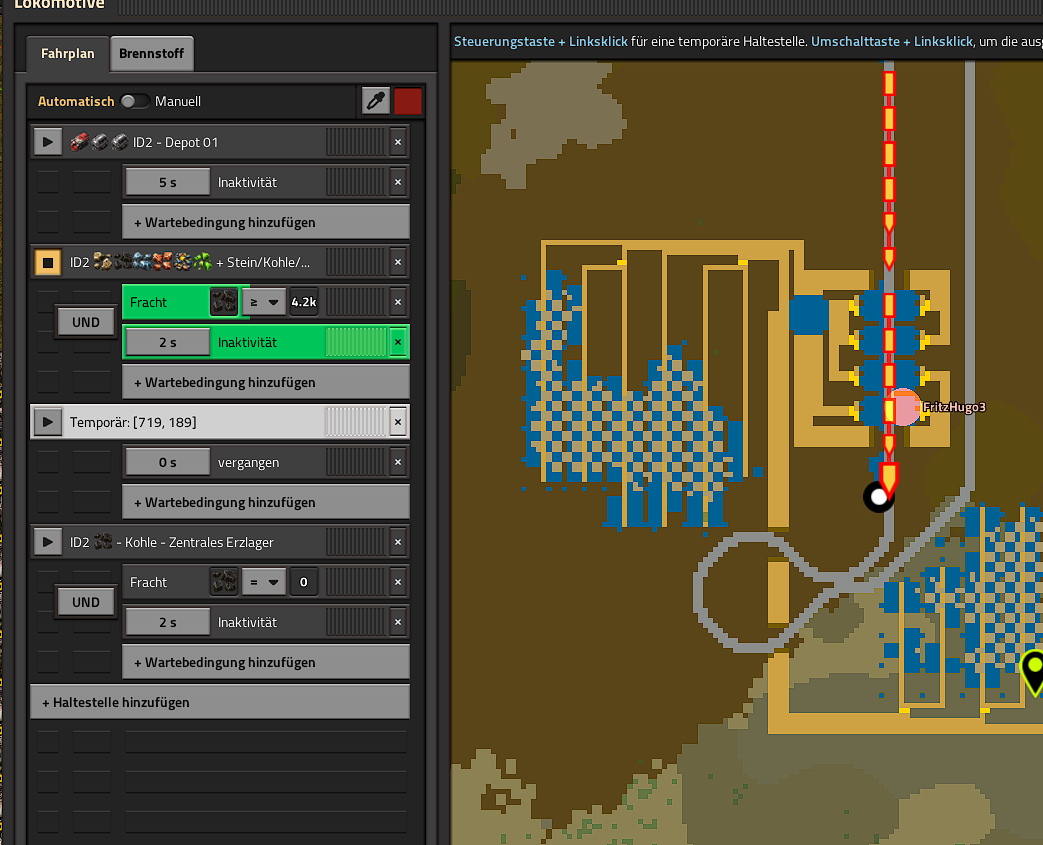The height and width of the screenshot is (845, 1043).
Task: Click the orange stop button for Stein/Kohle station
Action: (x=48, y=262)
